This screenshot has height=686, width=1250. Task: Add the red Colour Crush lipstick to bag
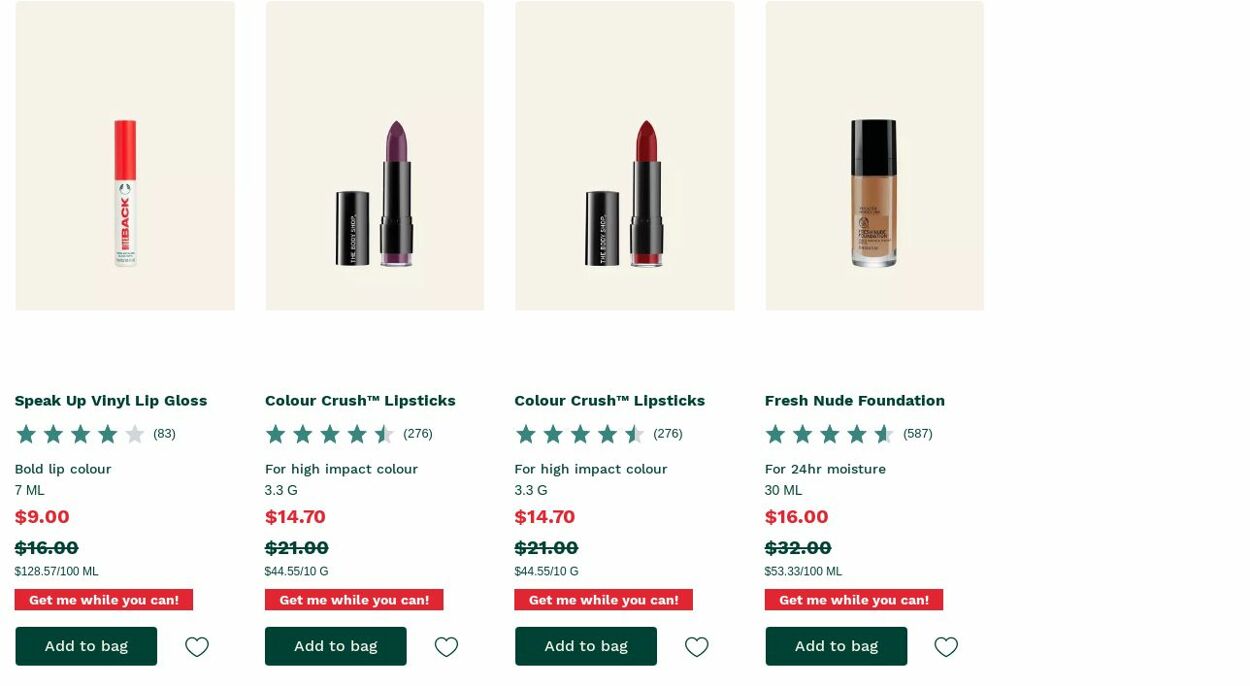[x=585, y=645]
